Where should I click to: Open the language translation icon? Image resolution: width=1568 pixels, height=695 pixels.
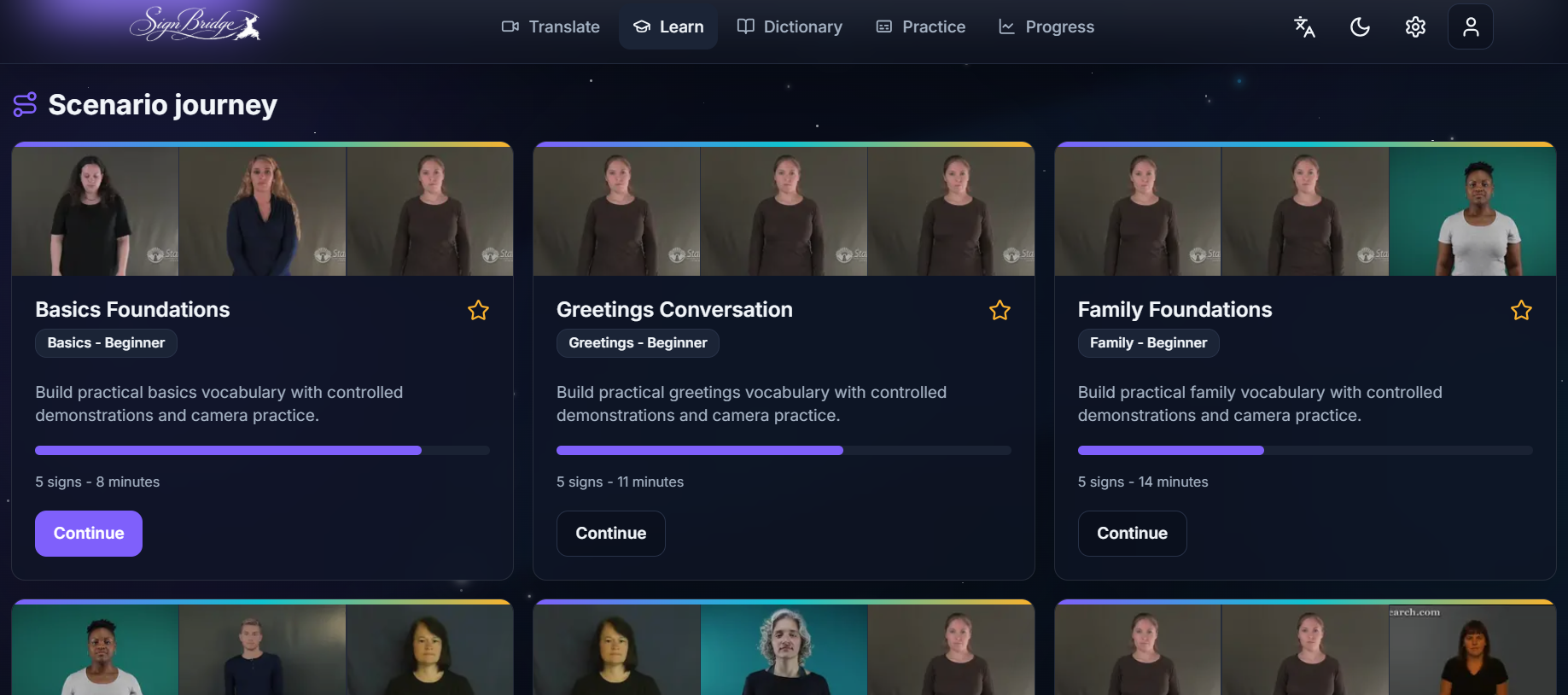pyautogui.click(x=1304, y=27)
